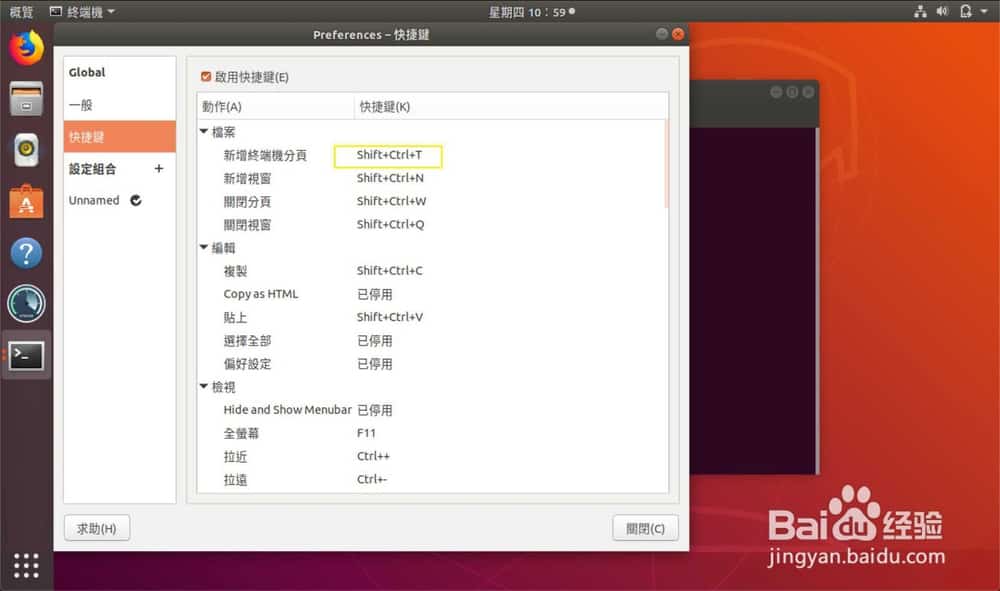Select the Copy as HTML row

[432, 294]
